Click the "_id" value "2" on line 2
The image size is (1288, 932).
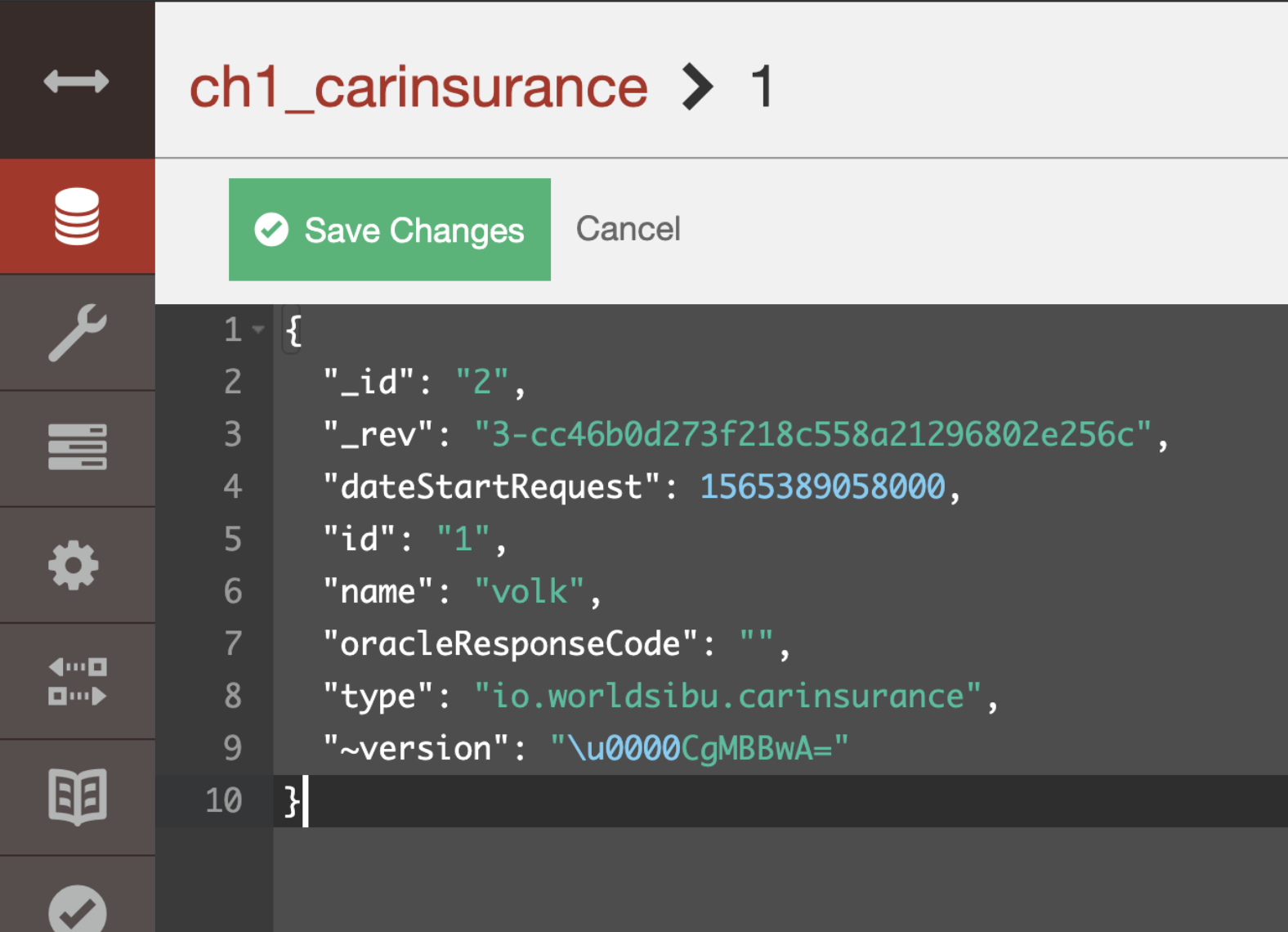click(482, 382)
